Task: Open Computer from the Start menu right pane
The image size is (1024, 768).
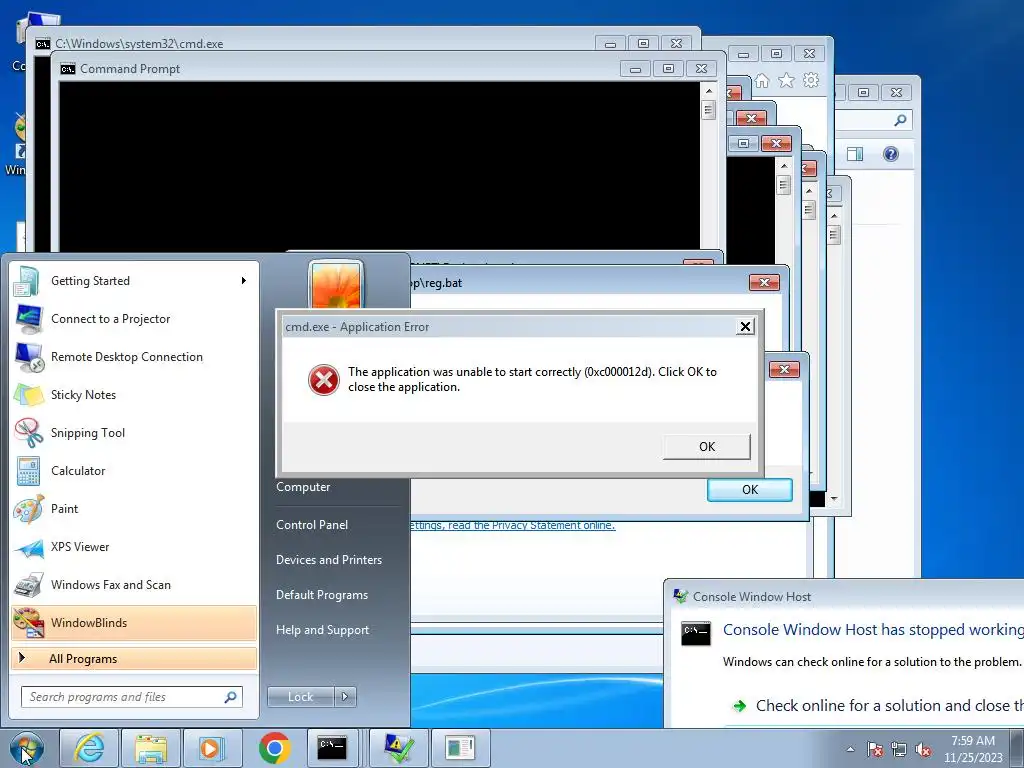Action: click(303, 487)
